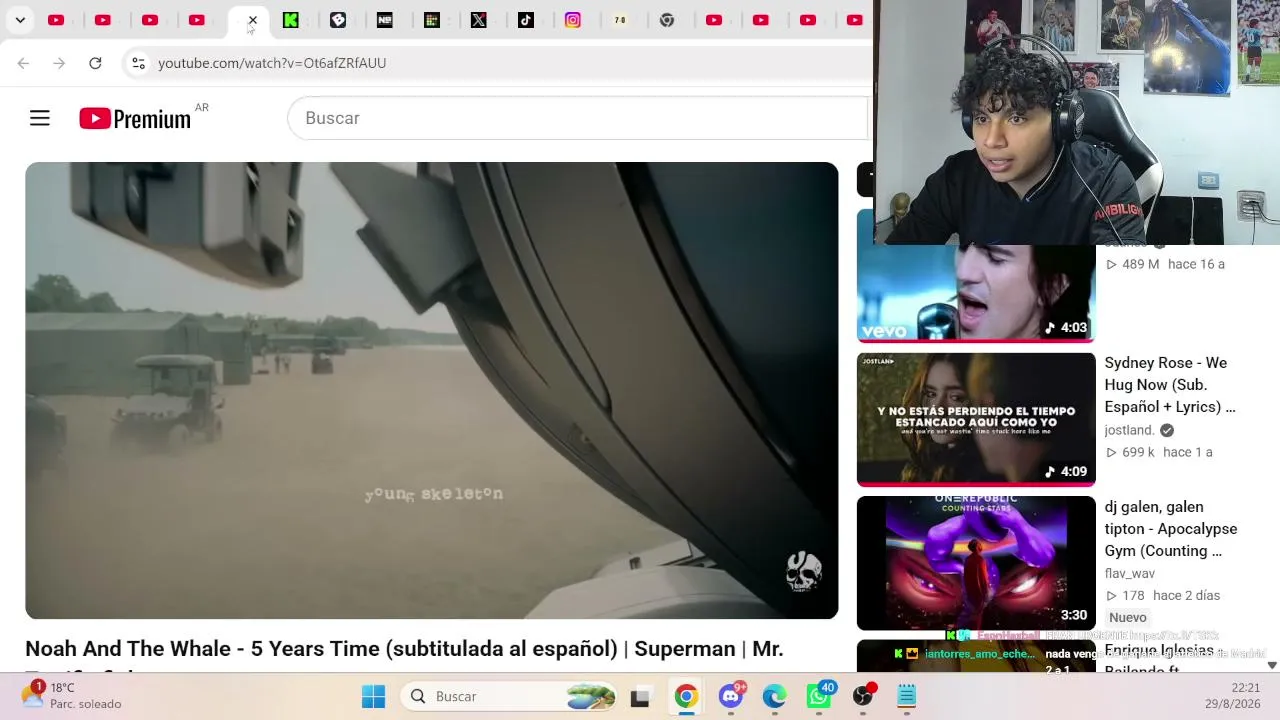Viewport: 1280px width, 720px height.
Task: Open WhatsApp from the taskbar
Action: pos(819,696)
